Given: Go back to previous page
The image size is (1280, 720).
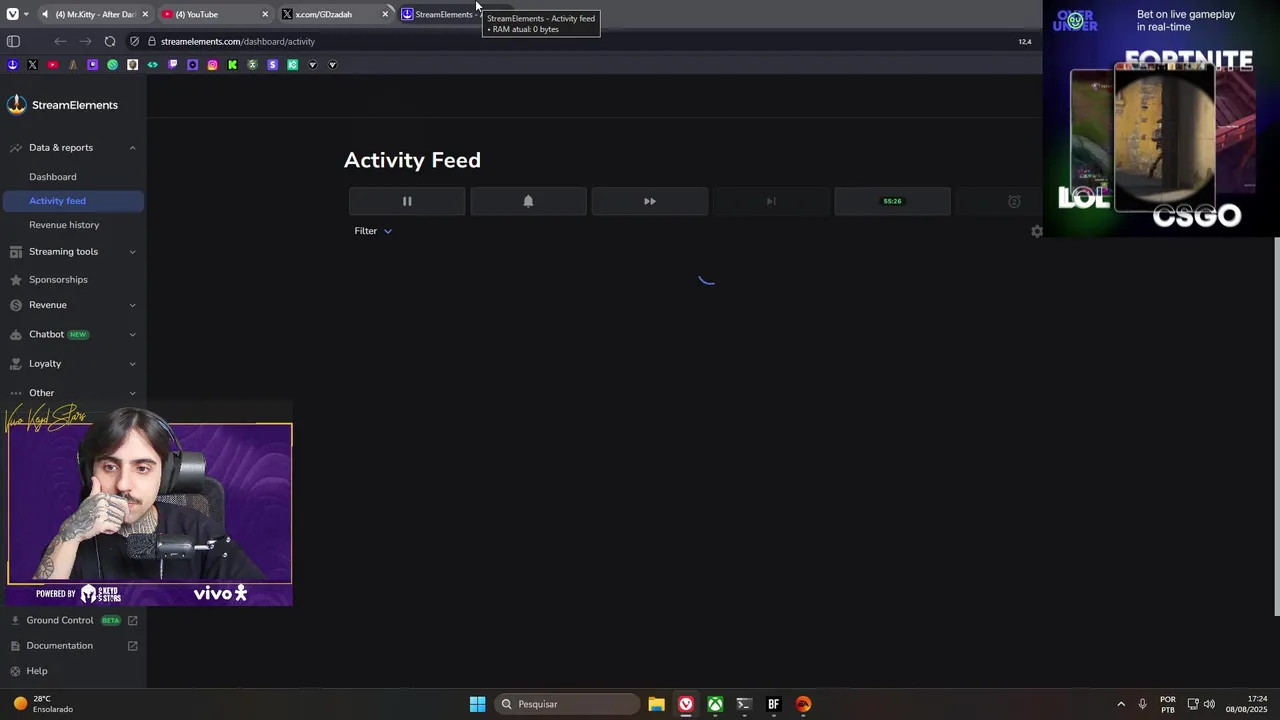Looking at the screenshot, I should coord(61,41).
